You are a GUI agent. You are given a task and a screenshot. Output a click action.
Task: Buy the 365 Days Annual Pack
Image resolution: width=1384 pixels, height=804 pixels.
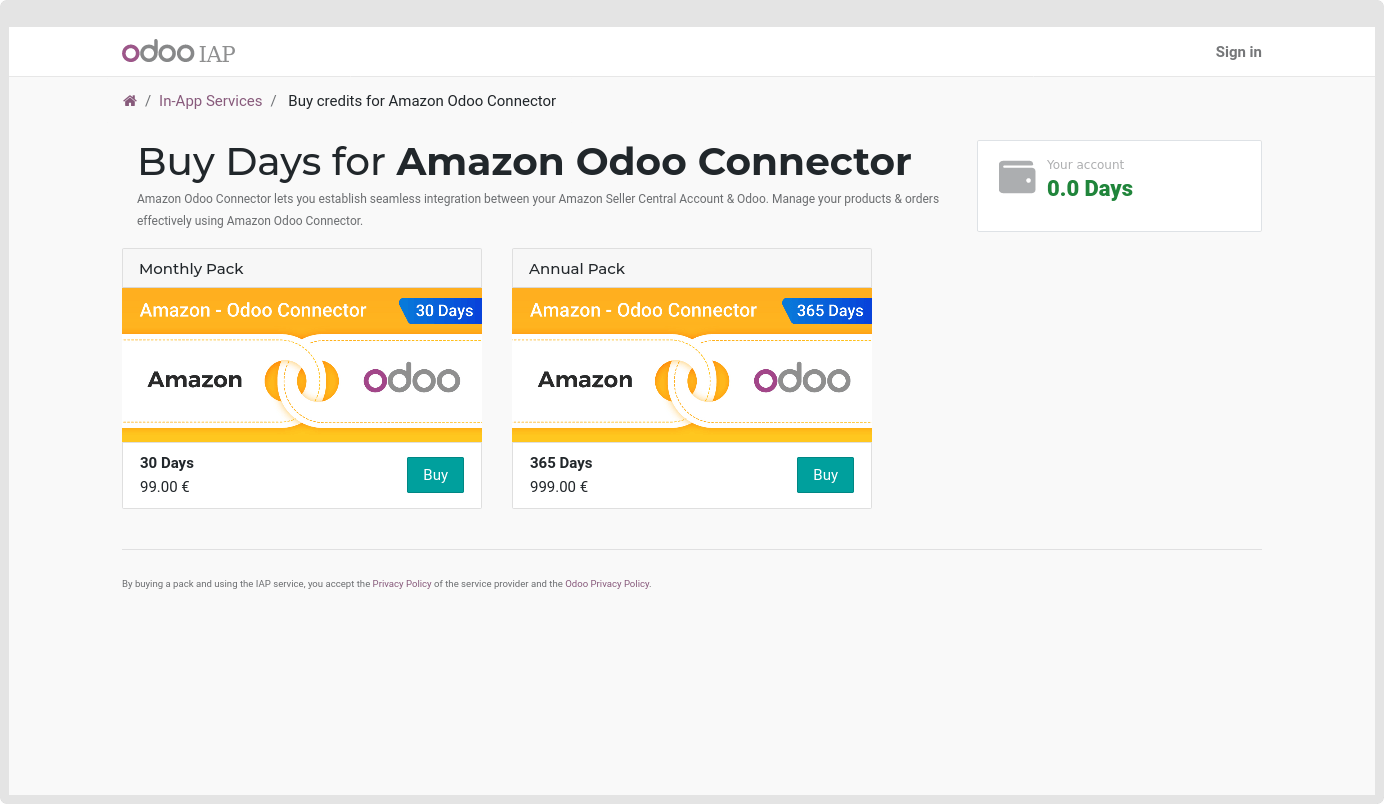click(825, 475)
